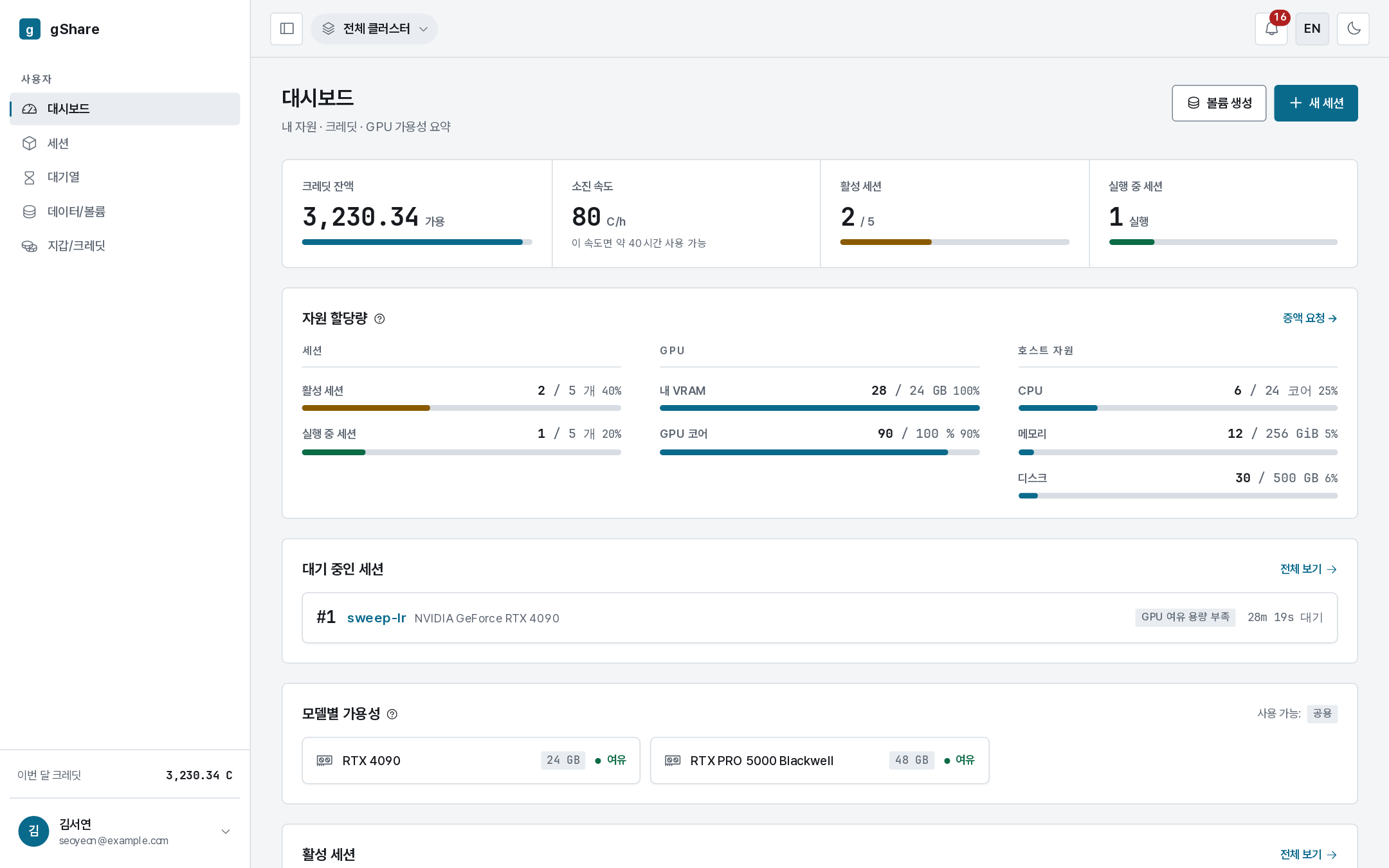Click the 크레딧 잔액 progress bar
The width and height of the screenshot is (1389, 868).
417,242
